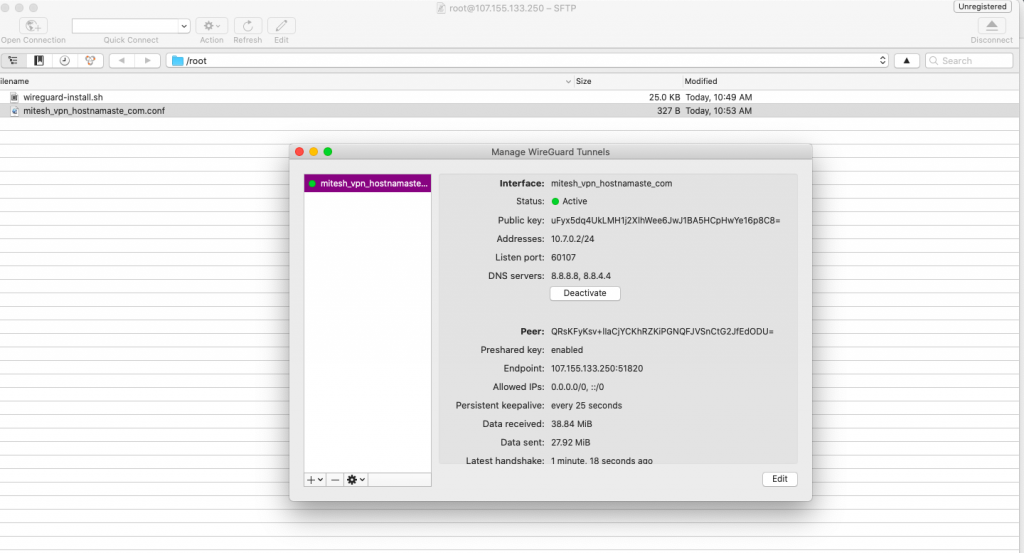The width and height of the screenshot is (1024, 553).
Task: Click the Deactivate button
Action: tap(584, 293)
